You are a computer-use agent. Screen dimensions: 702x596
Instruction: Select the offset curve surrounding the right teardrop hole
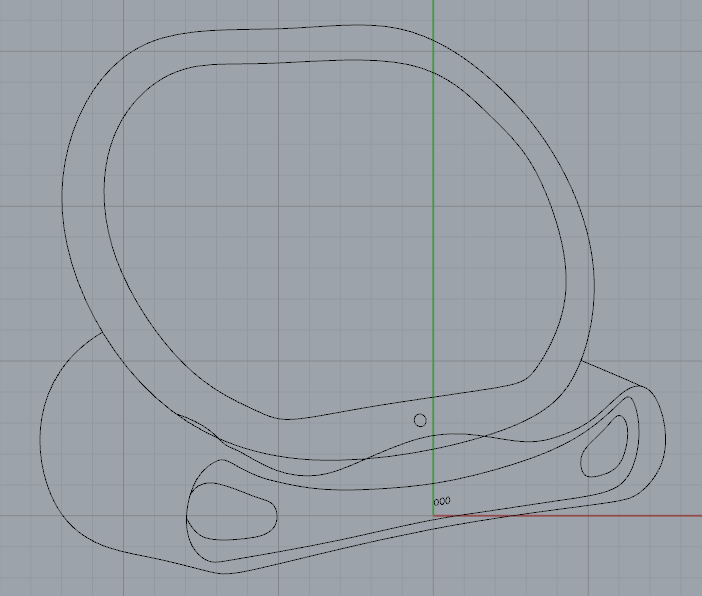click(x=638, y=440)
